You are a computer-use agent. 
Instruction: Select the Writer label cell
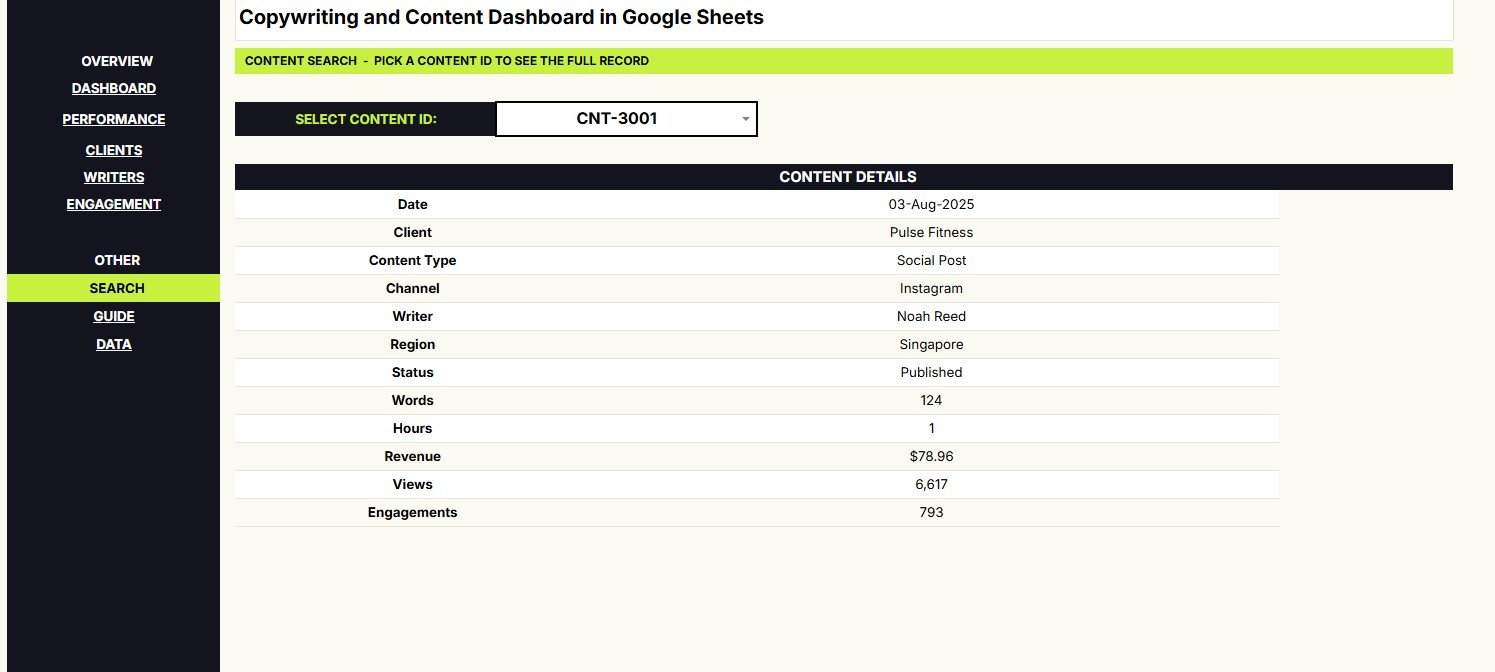point(412,316)
